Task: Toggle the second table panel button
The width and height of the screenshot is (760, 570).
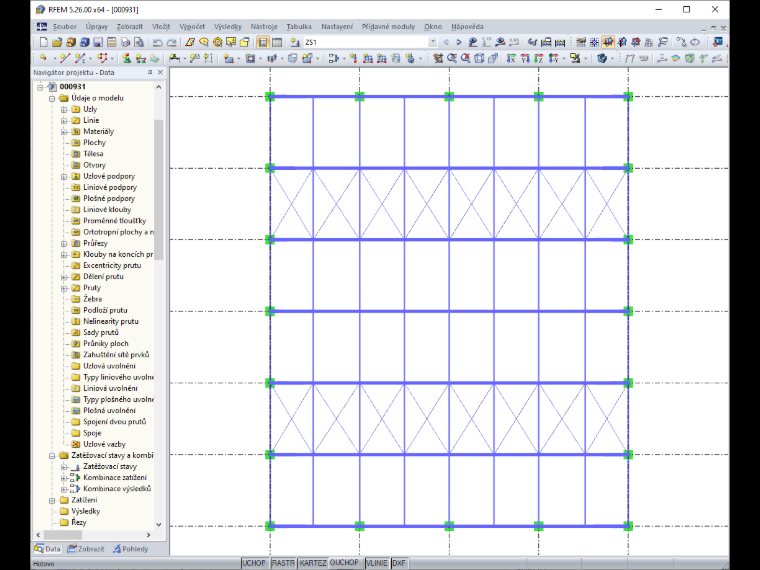Action: [x=277, y=42]
